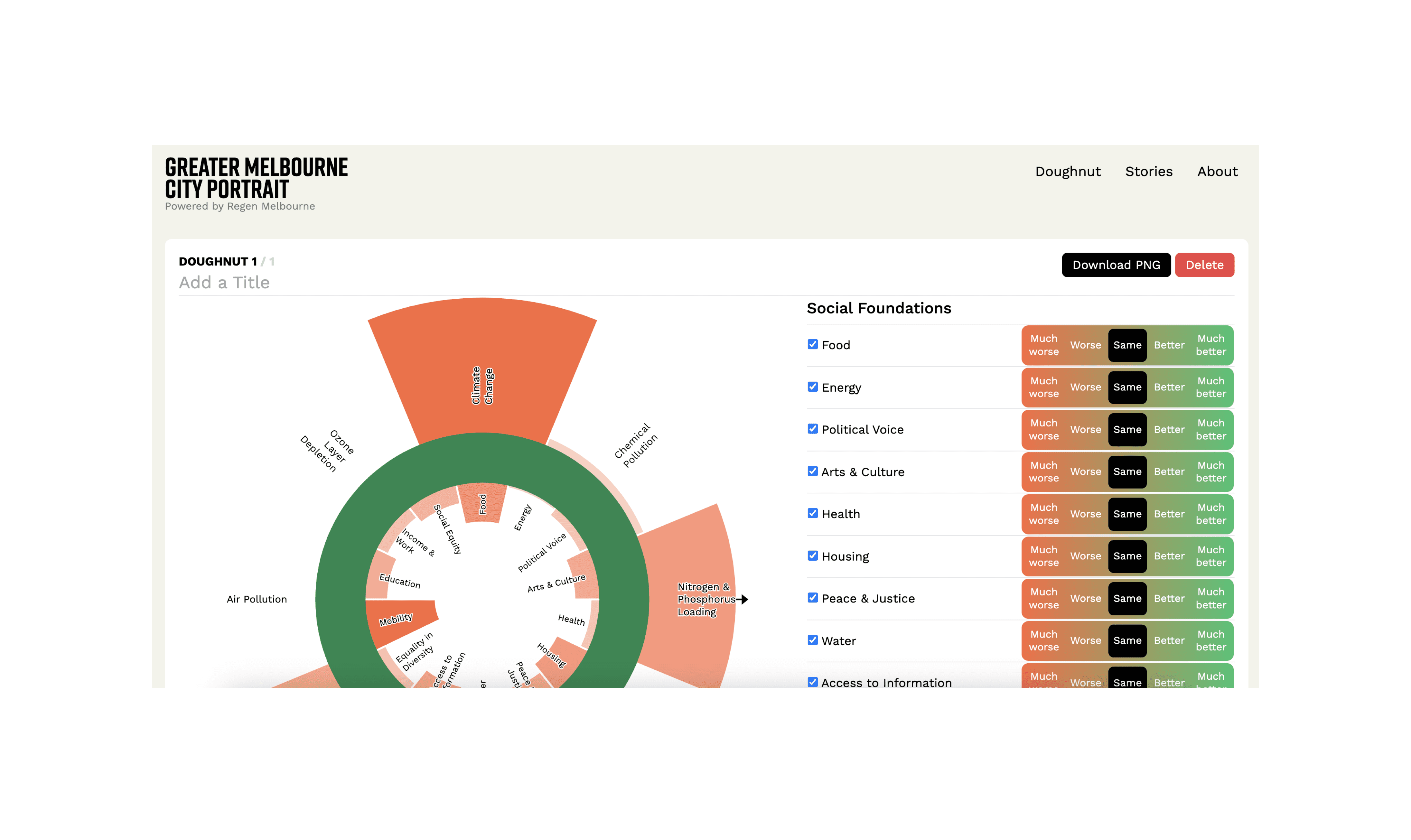
Task: Toggle the Peace & Justice checkbox
Action: click(x=813, y=597)
